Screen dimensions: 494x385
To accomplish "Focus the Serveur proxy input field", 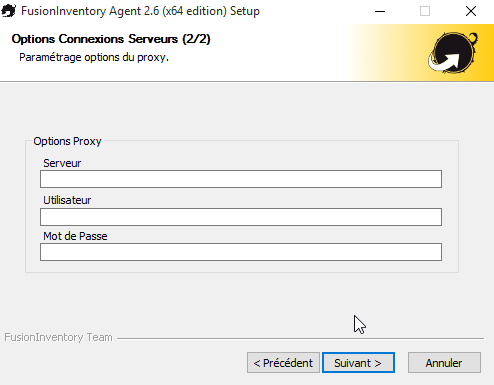I will point(241,179).
